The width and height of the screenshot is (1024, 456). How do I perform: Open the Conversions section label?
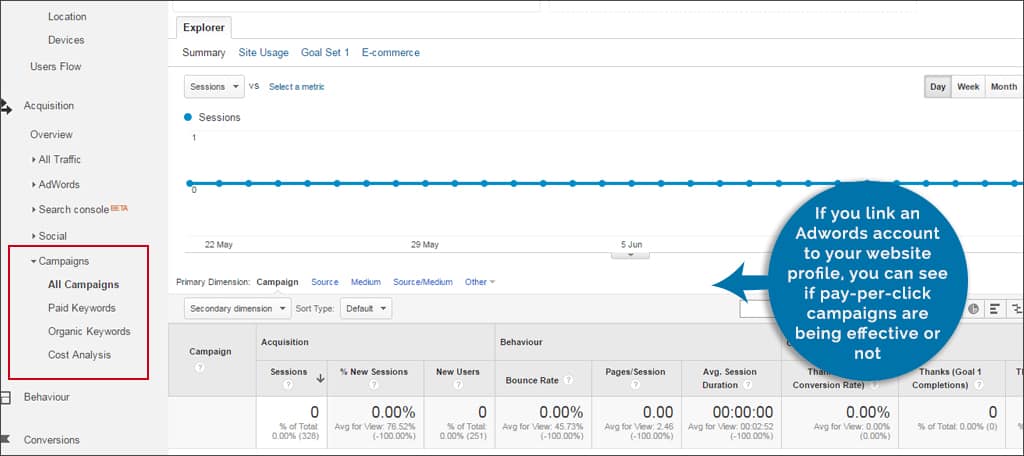[x=52, y=440]
